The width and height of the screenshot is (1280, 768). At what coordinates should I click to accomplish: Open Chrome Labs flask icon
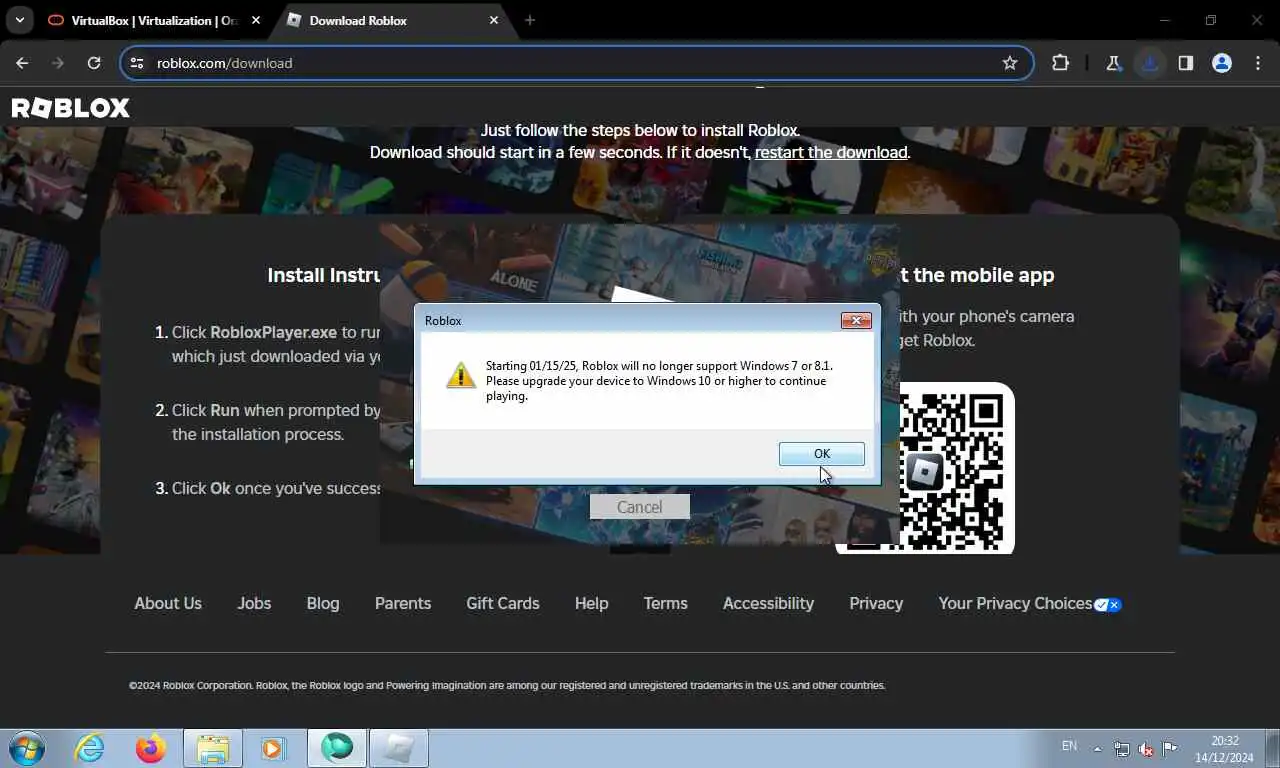point(1113,63)
